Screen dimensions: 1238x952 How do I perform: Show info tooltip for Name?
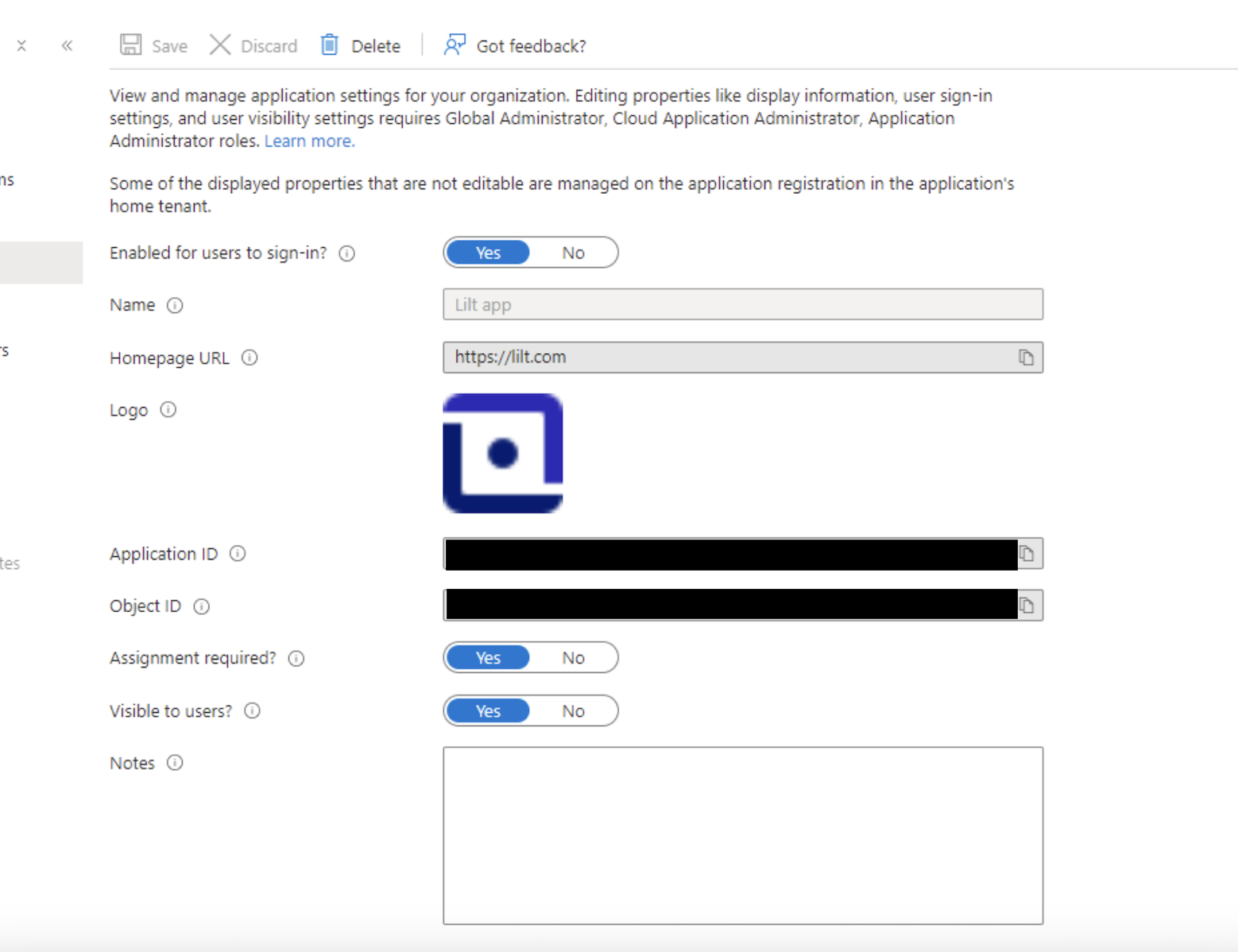click(175, 305)
